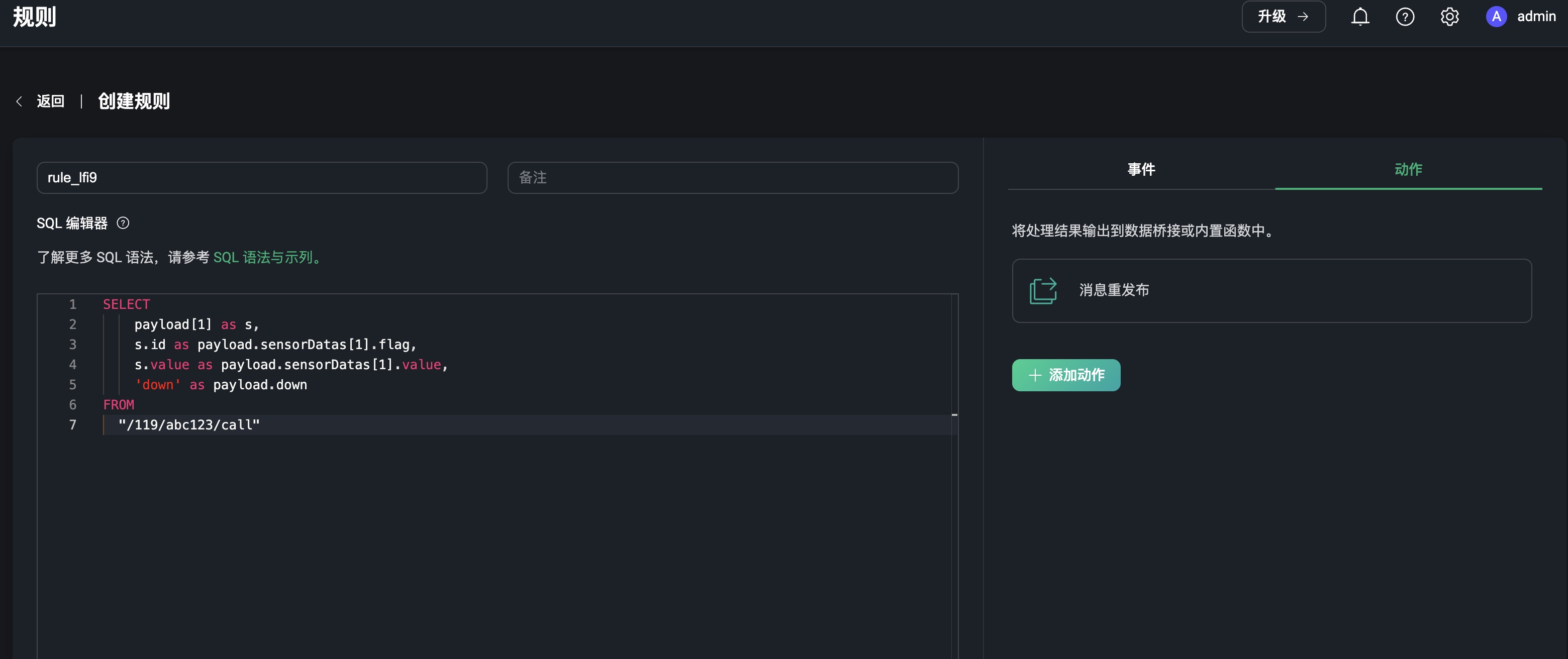Click the SQL editor help icon
1568x659 pixels.
pyautogui.click(x=123, y=224)
